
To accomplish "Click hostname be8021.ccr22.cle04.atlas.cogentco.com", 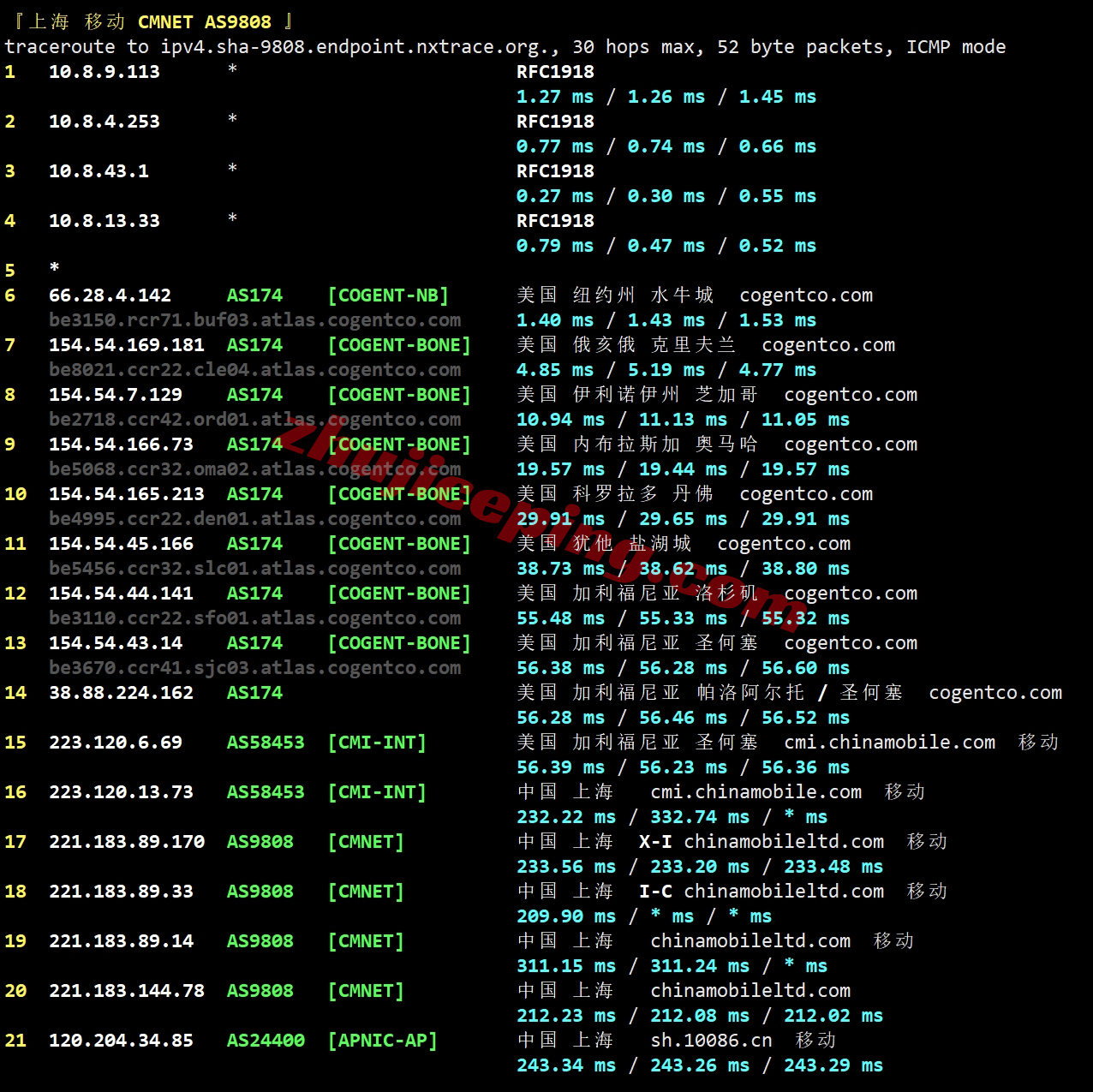I will tap(254, 370).
